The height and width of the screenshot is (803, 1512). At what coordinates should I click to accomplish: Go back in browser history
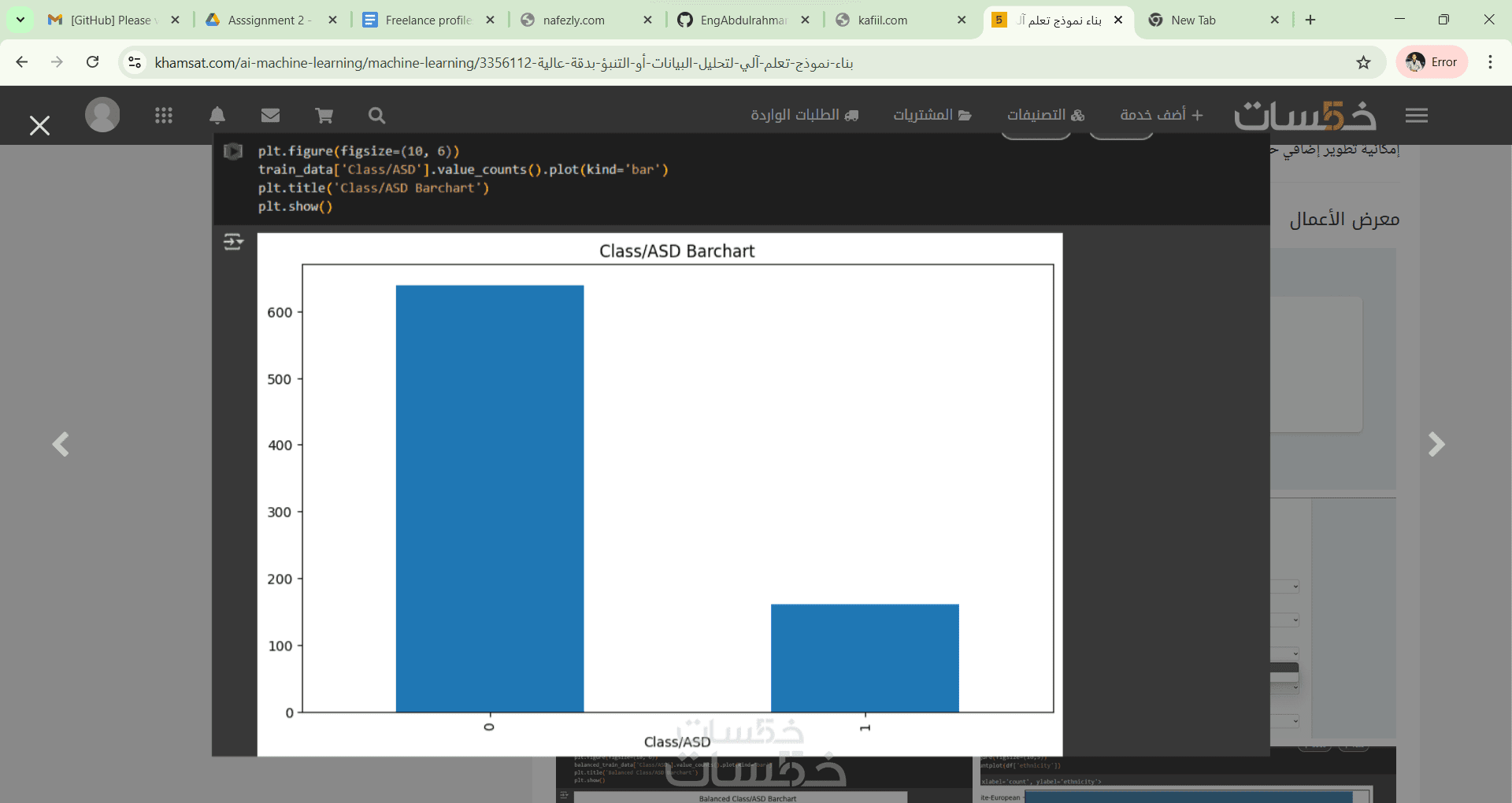coord(22,62)
